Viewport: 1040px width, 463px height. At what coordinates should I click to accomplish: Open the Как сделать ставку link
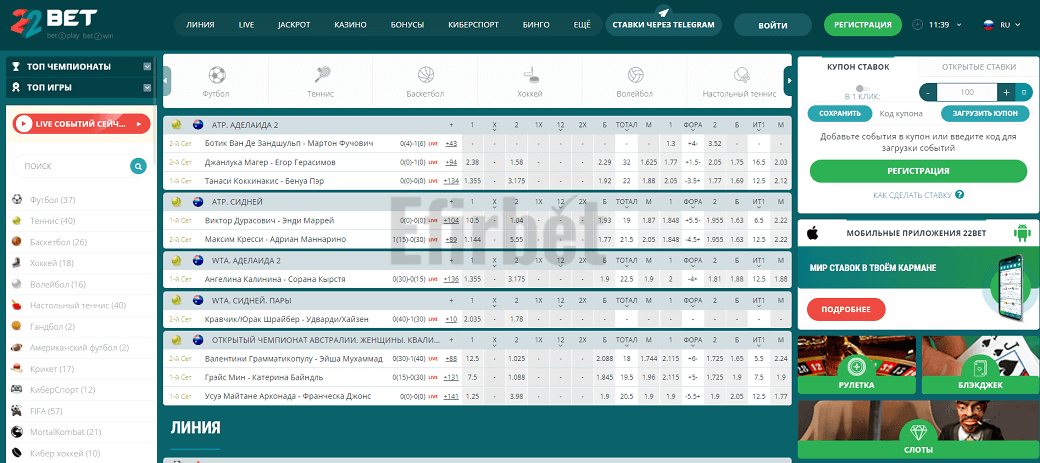[x=913, y=195]
